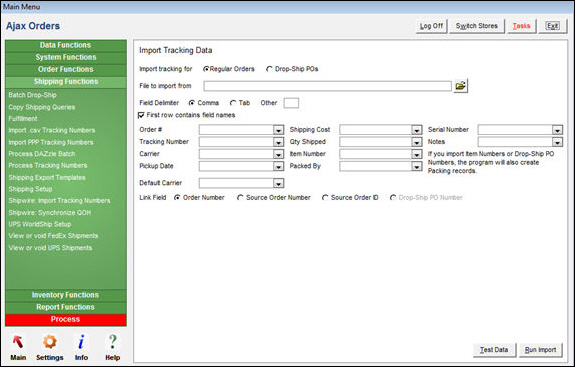Expand Report Functions menu section
This screenshot has width=575, height=367.
coord(66,307)
